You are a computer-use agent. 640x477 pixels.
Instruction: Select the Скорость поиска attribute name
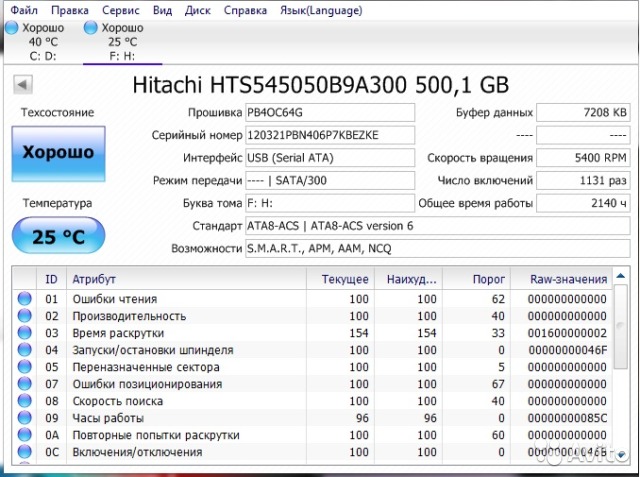click(118, 401)
